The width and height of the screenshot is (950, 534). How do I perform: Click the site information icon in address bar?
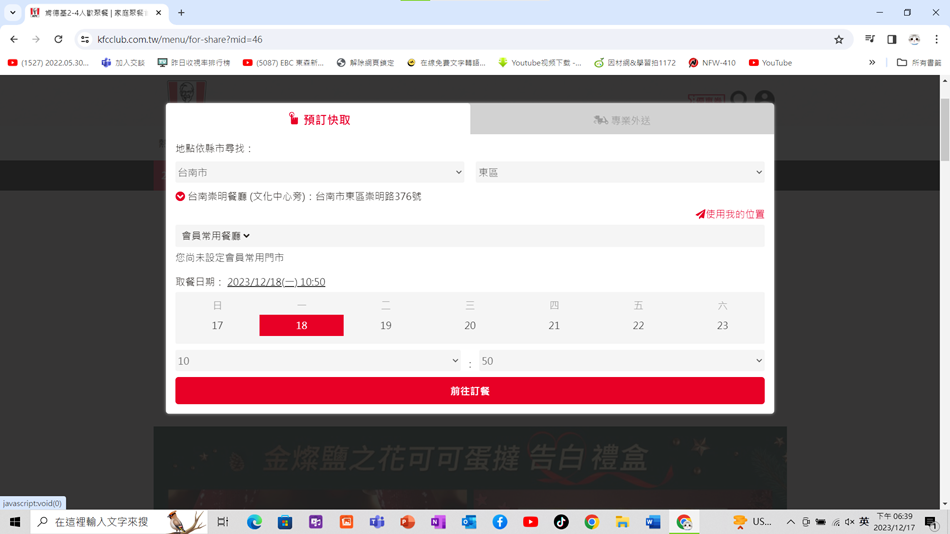pyautogui.click(x=85, y=39)
